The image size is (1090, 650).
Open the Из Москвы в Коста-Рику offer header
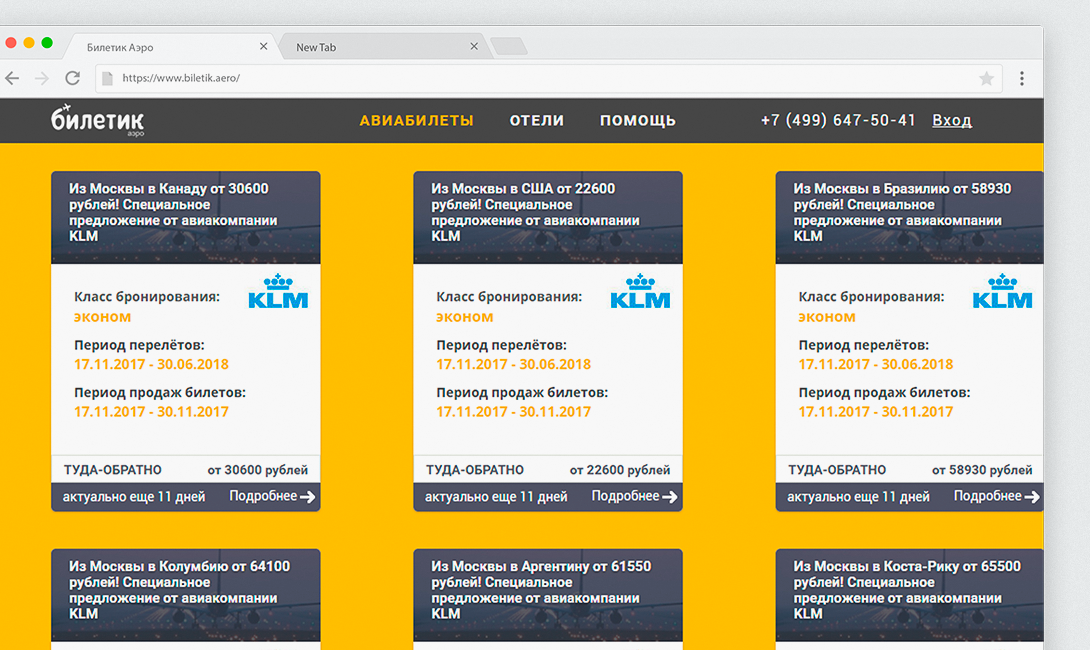point(909,595)
